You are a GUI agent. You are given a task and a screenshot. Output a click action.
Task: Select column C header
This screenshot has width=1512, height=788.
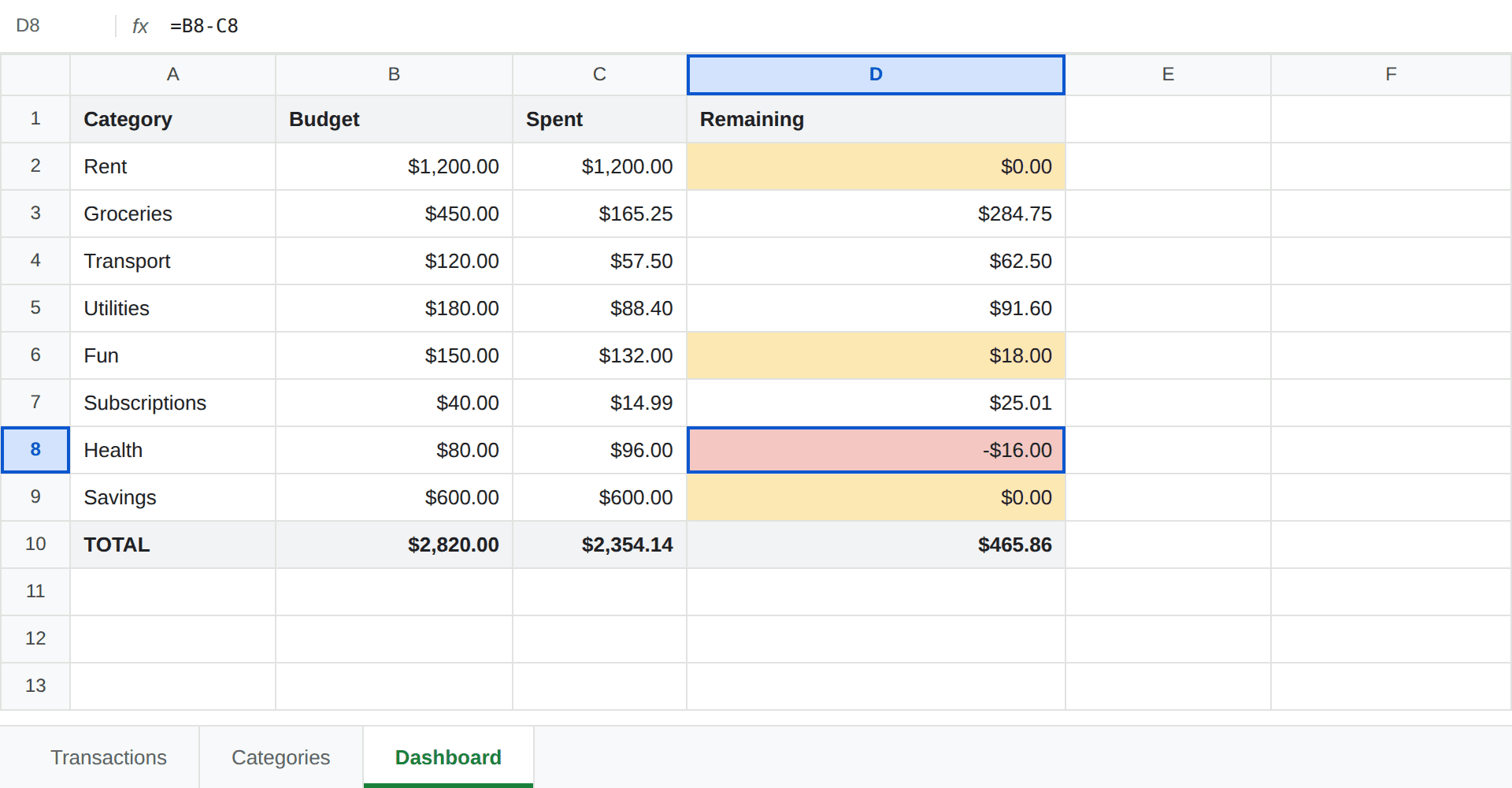(600, 75)
